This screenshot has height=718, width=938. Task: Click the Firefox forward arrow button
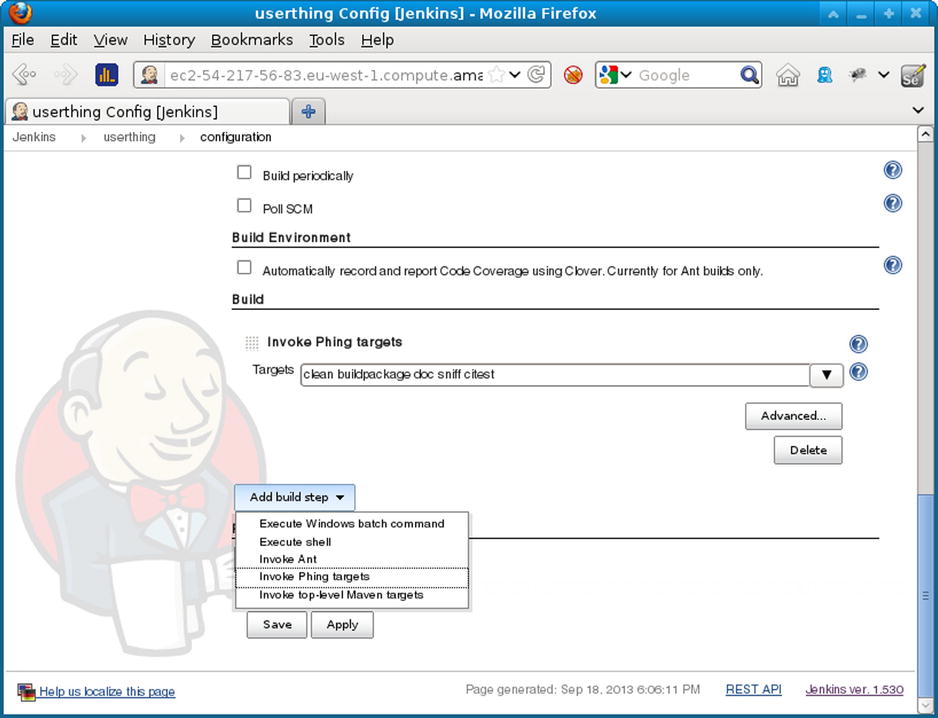(x=66, y=75)
